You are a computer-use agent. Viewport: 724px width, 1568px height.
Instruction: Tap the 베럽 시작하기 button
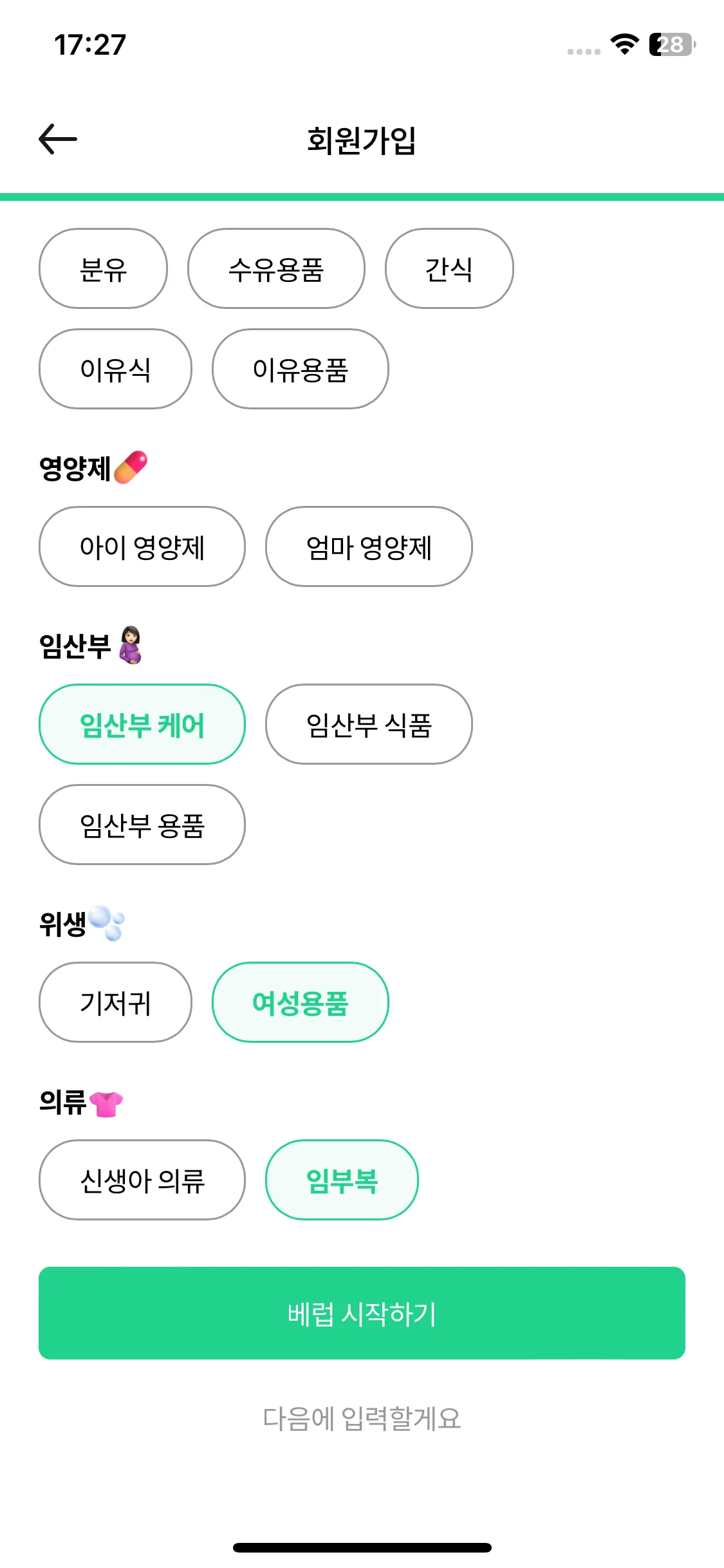(362, 1313)
